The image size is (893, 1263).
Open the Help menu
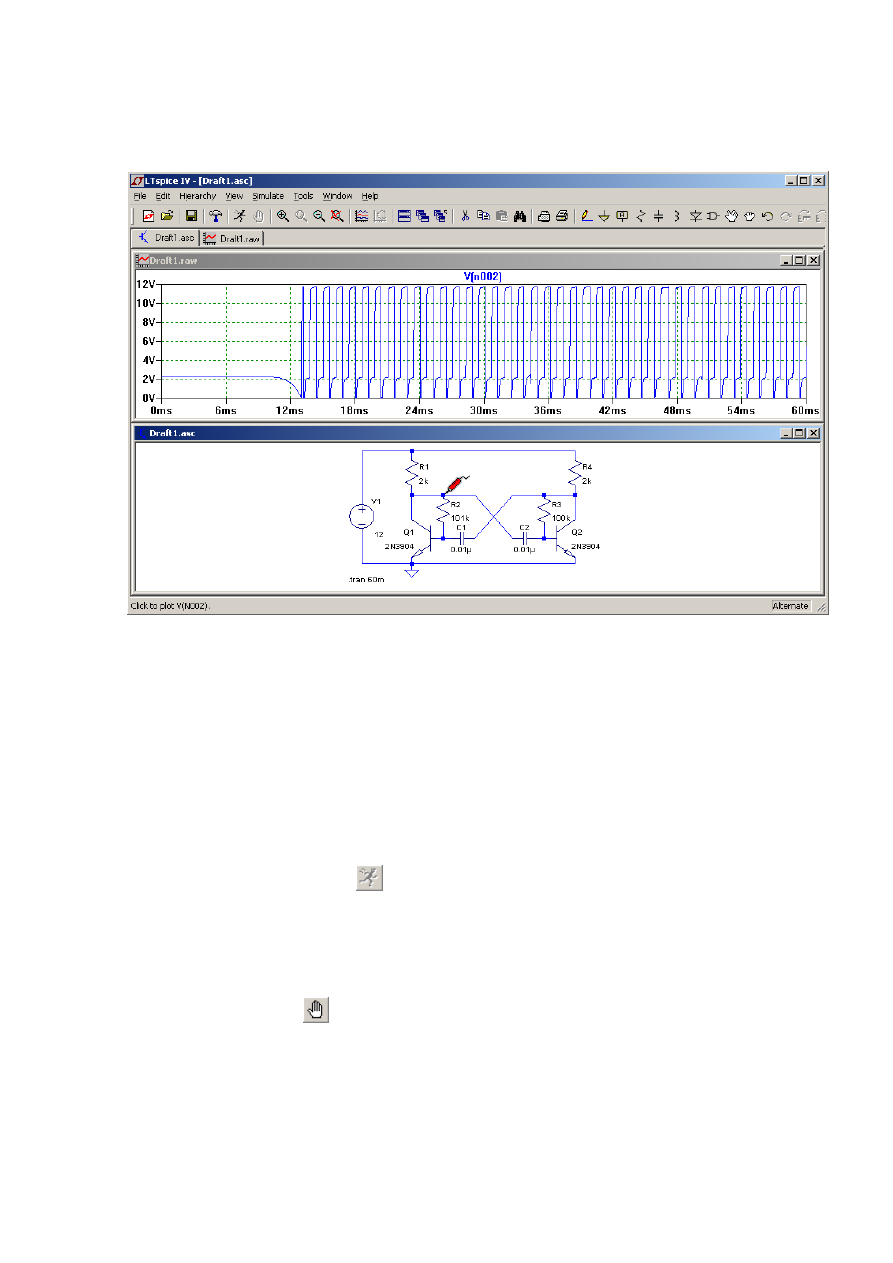(x=370, y=196)
